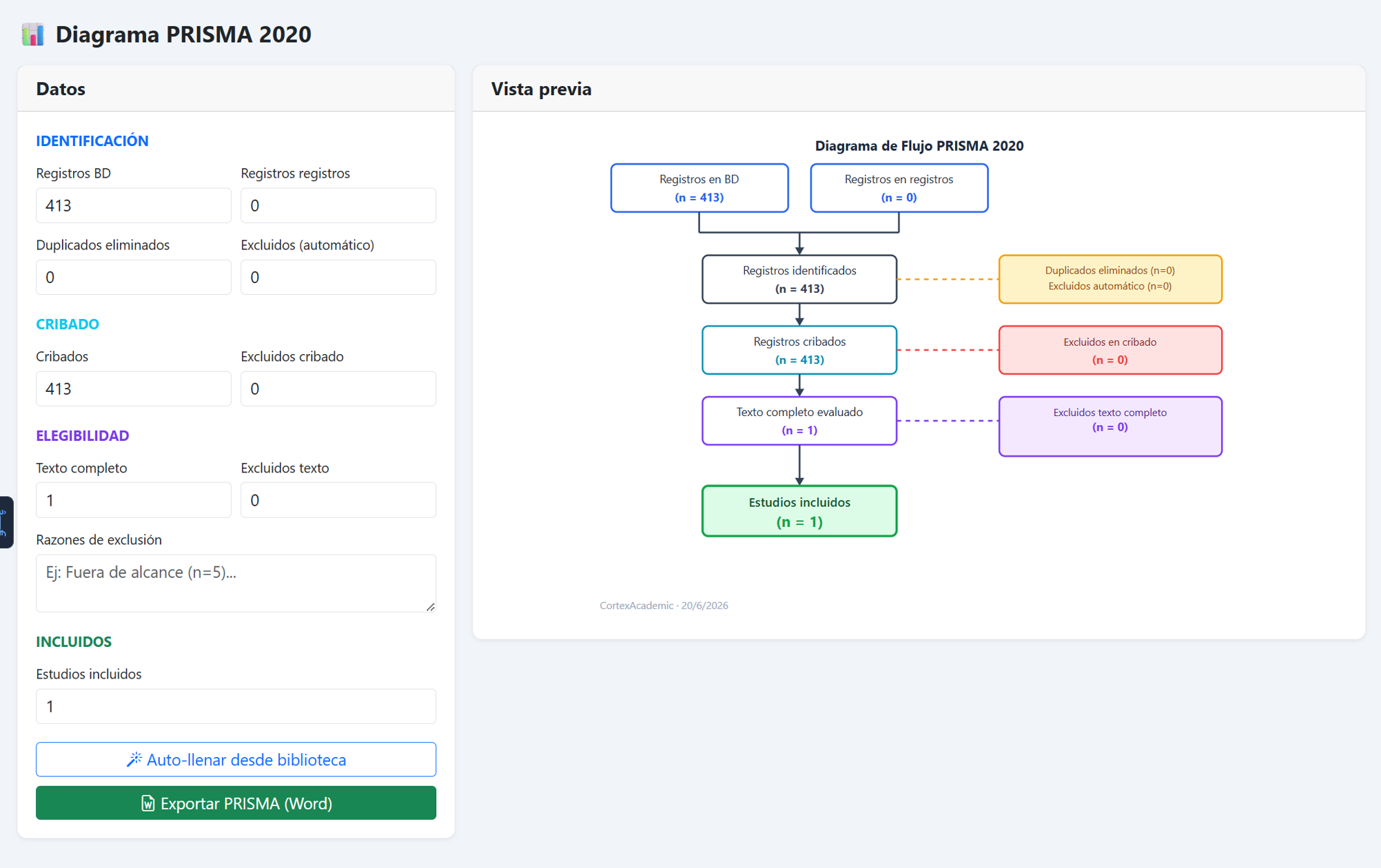Click the Excluidos texto input field

[x=338, y=500]
